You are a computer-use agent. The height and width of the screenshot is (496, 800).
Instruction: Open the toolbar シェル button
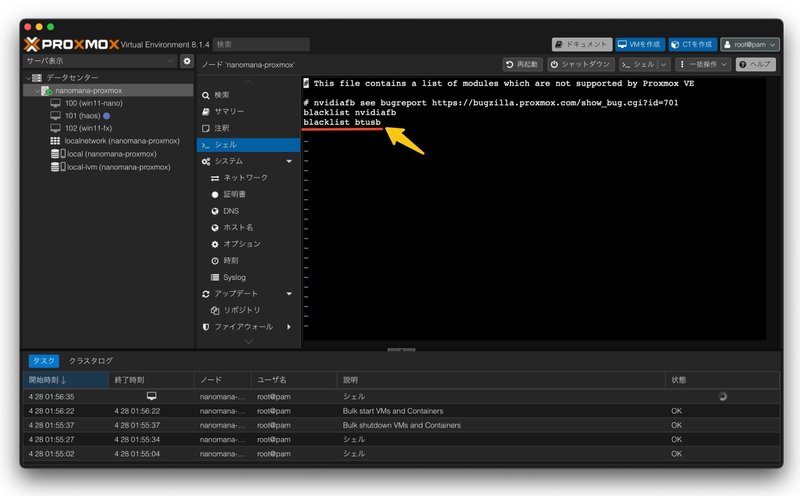pos(638,64)
